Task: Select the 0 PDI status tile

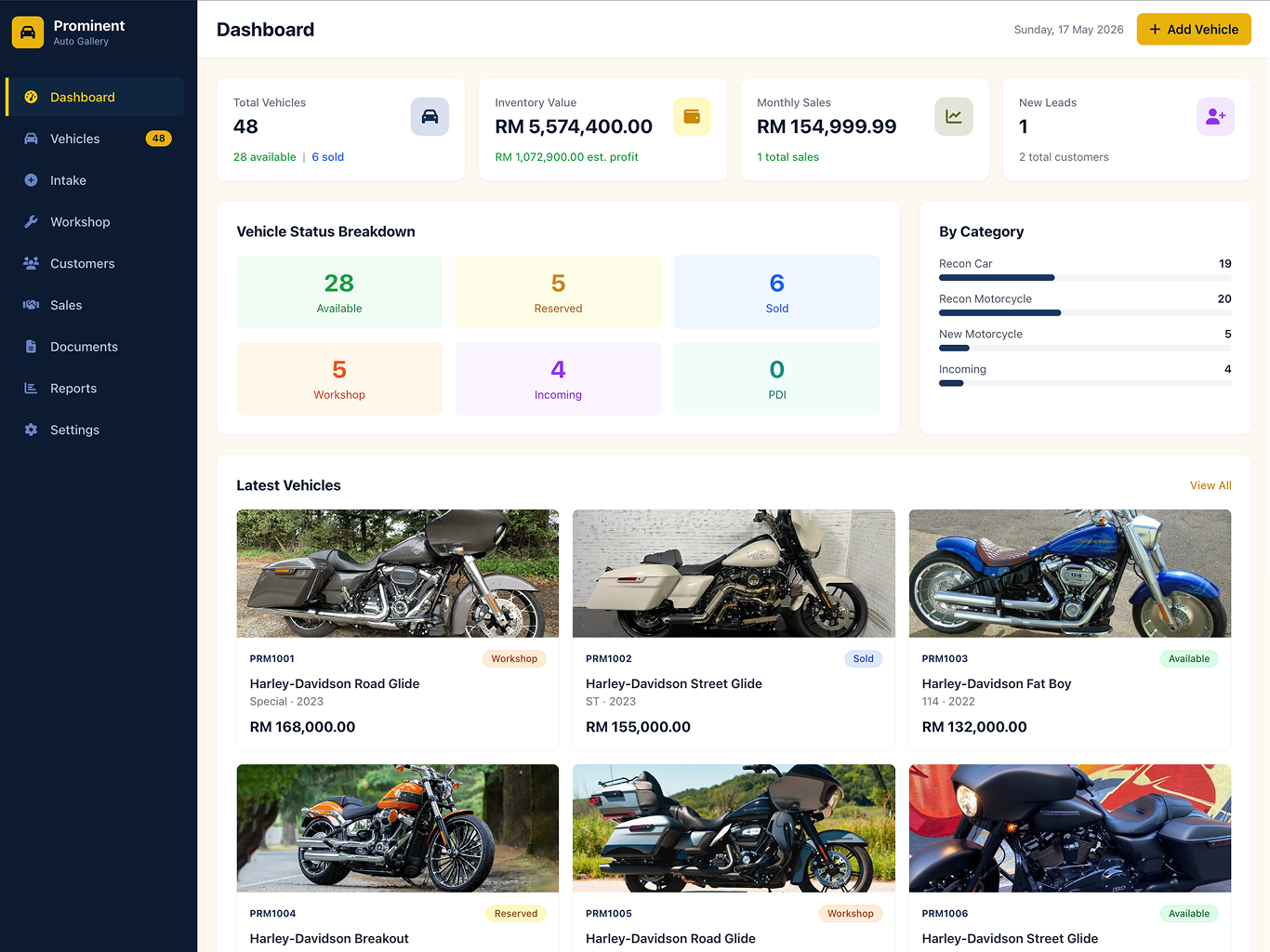Action: click(777, 378)
